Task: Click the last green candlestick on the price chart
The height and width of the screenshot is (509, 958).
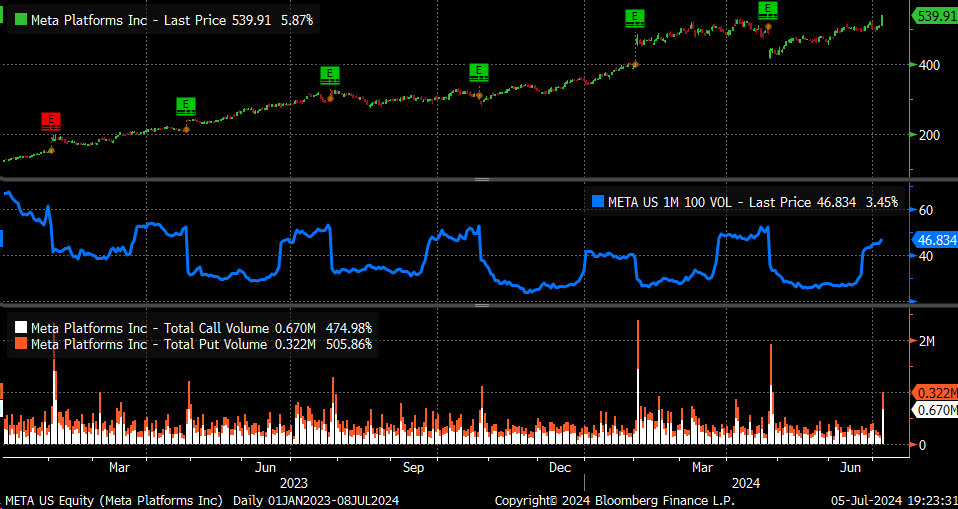Action: click(x=882, y=21)
